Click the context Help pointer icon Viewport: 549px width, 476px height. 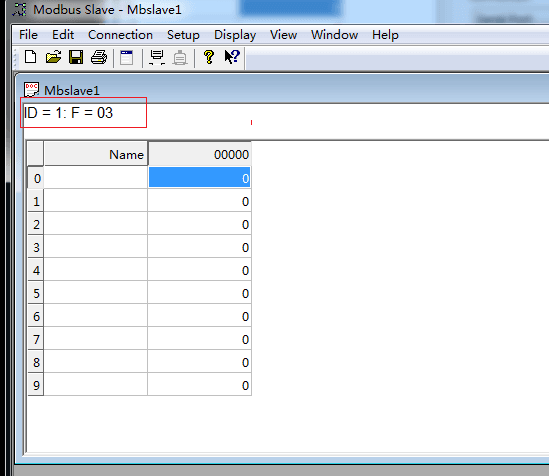[232, 57]
